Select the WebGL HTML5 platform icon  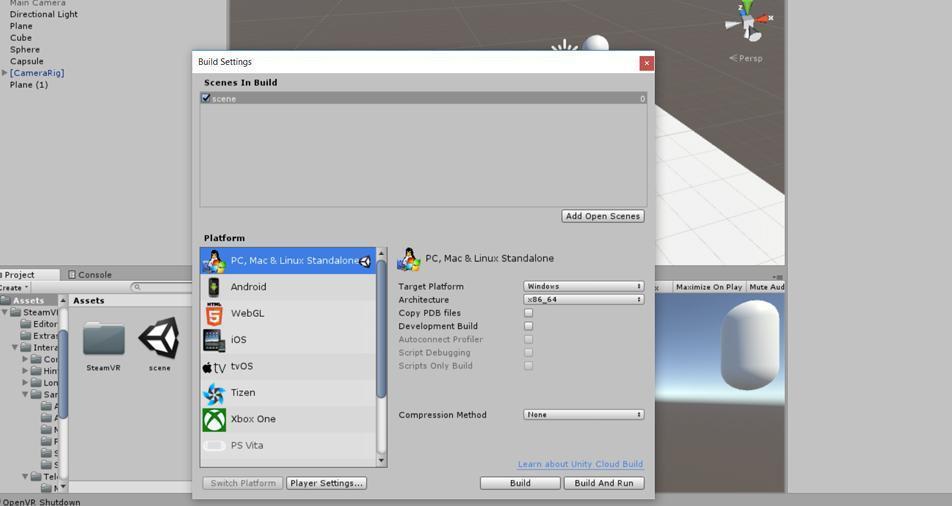click(214, 313)
